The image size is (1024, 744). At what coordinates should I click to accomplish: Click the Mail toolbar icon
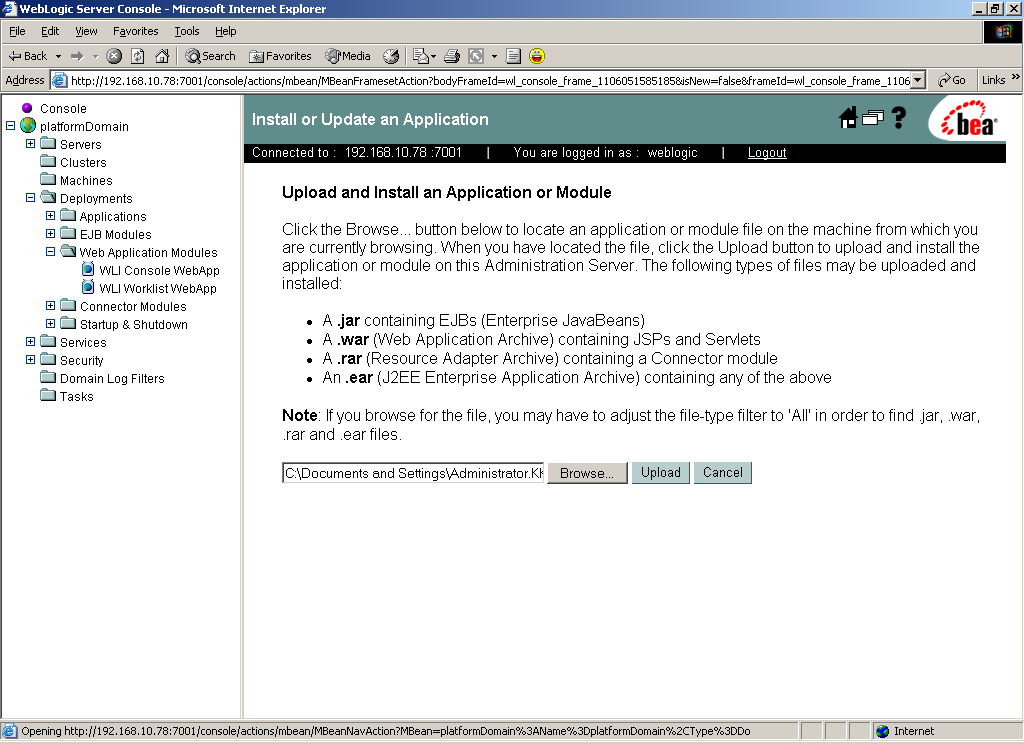point(421,56)
